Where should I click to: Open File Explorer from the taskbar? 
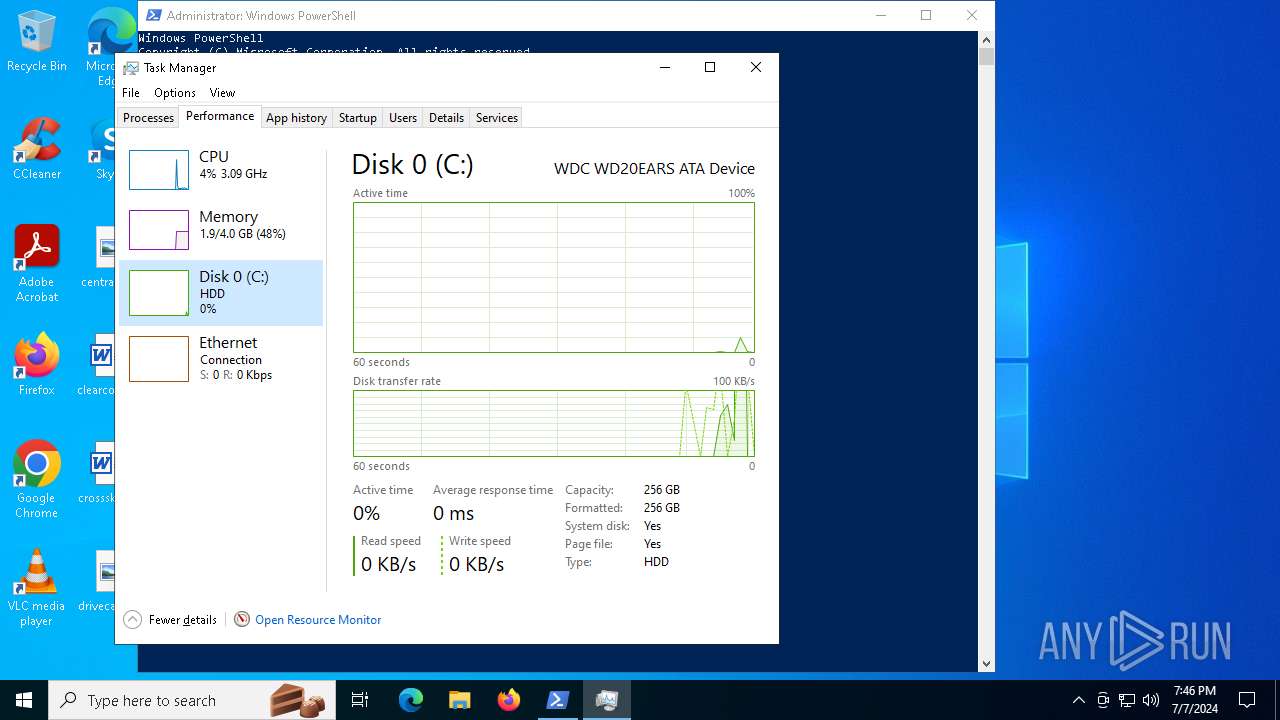pyautogui.click(x=459, y=700)
